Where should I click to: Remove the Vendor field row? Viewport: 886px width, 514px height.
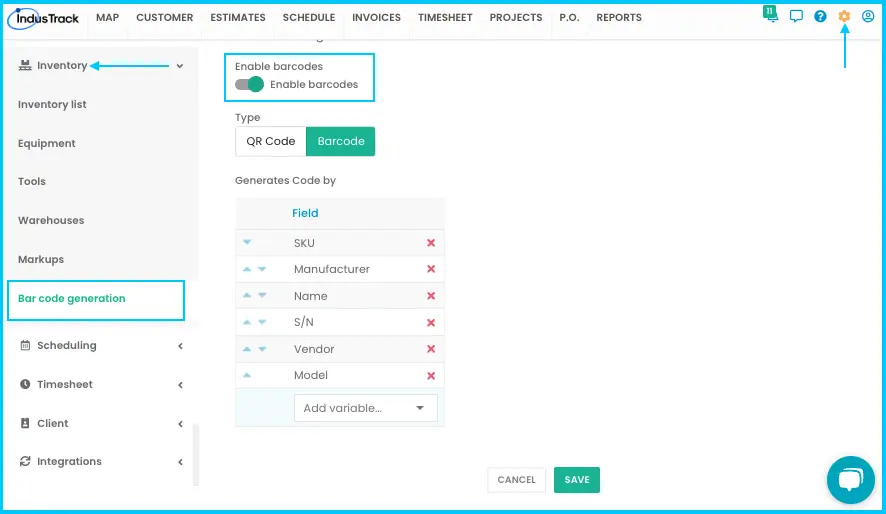431,349
